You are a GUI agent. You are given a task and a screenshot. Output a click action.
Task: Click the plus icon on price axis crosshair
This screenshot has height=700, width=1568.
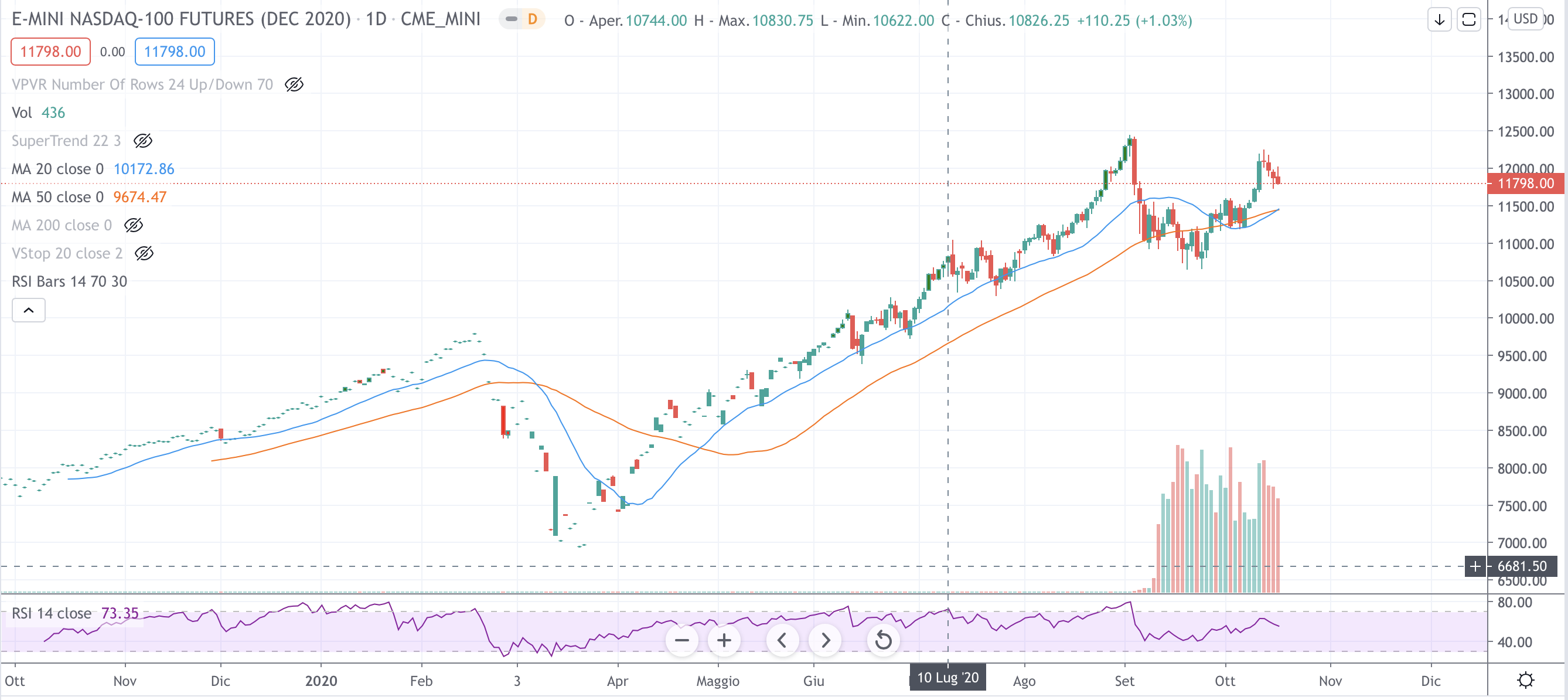pyautogui.click(x=1475, y=566)
